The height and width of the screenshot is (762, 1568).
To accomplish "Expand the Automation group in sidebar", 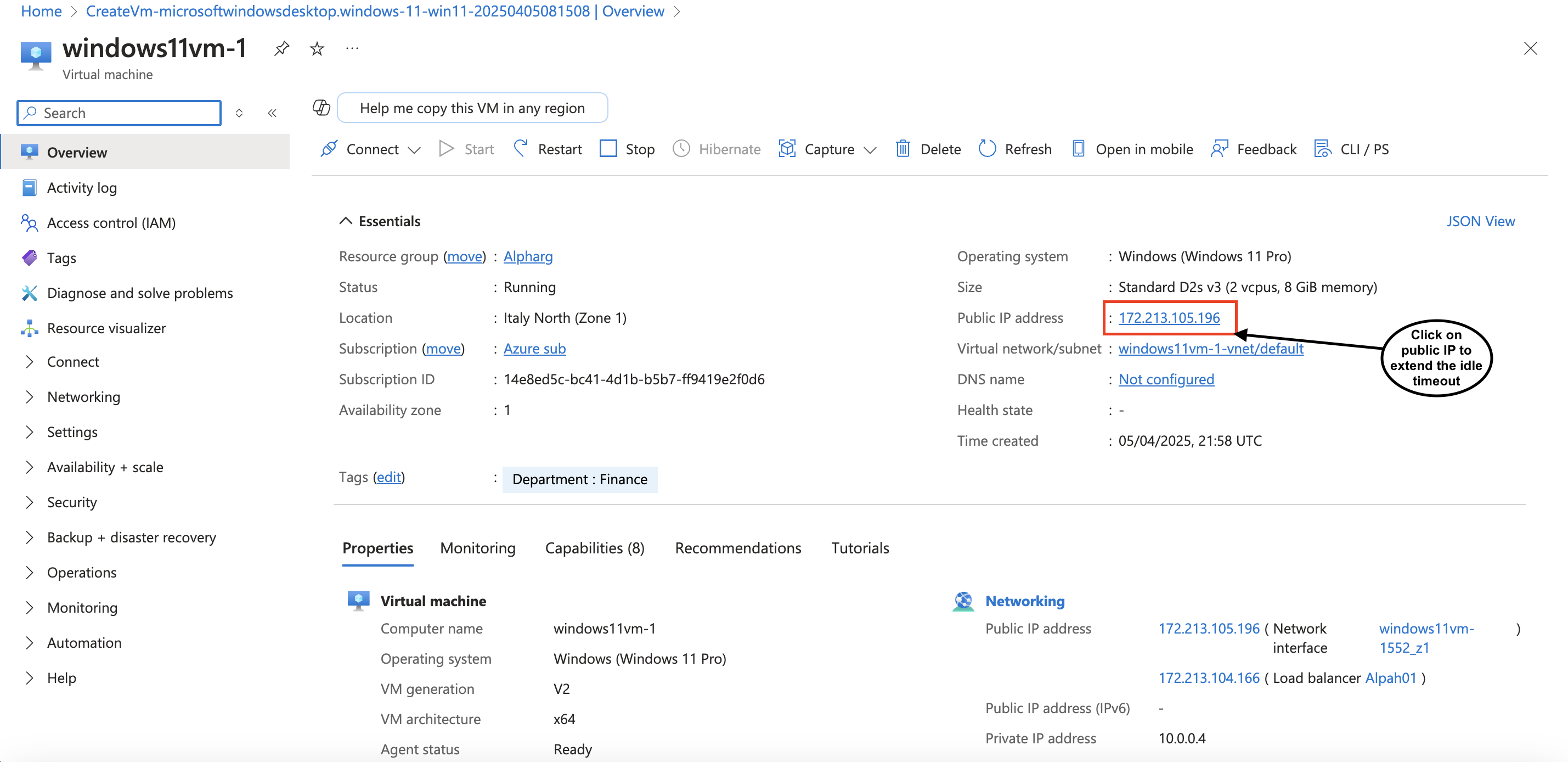I will coord(29,643).
